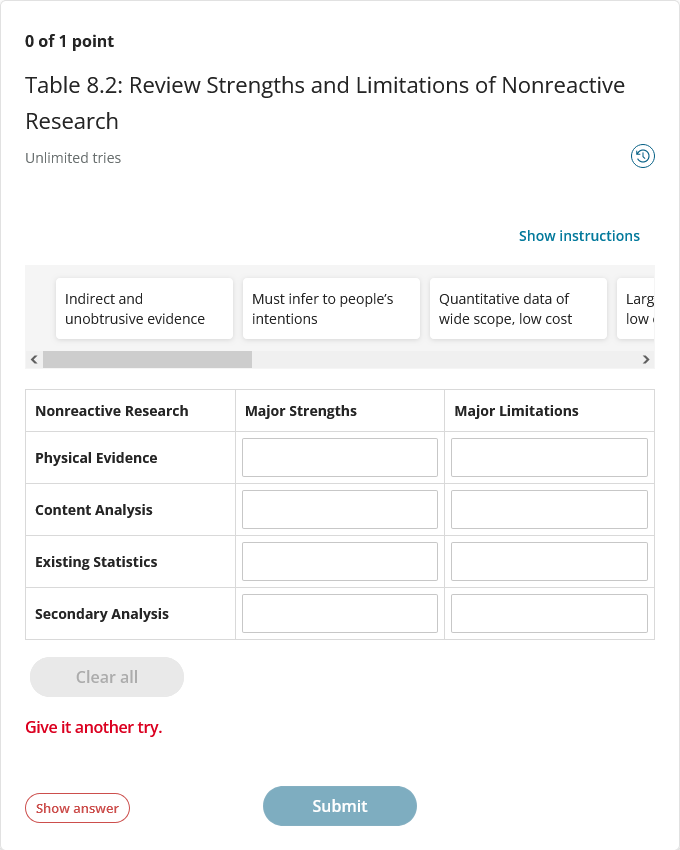The image size is (680, 850).
Task: Select the 'Must infer to people's intentions' tile
Action: 331,308
